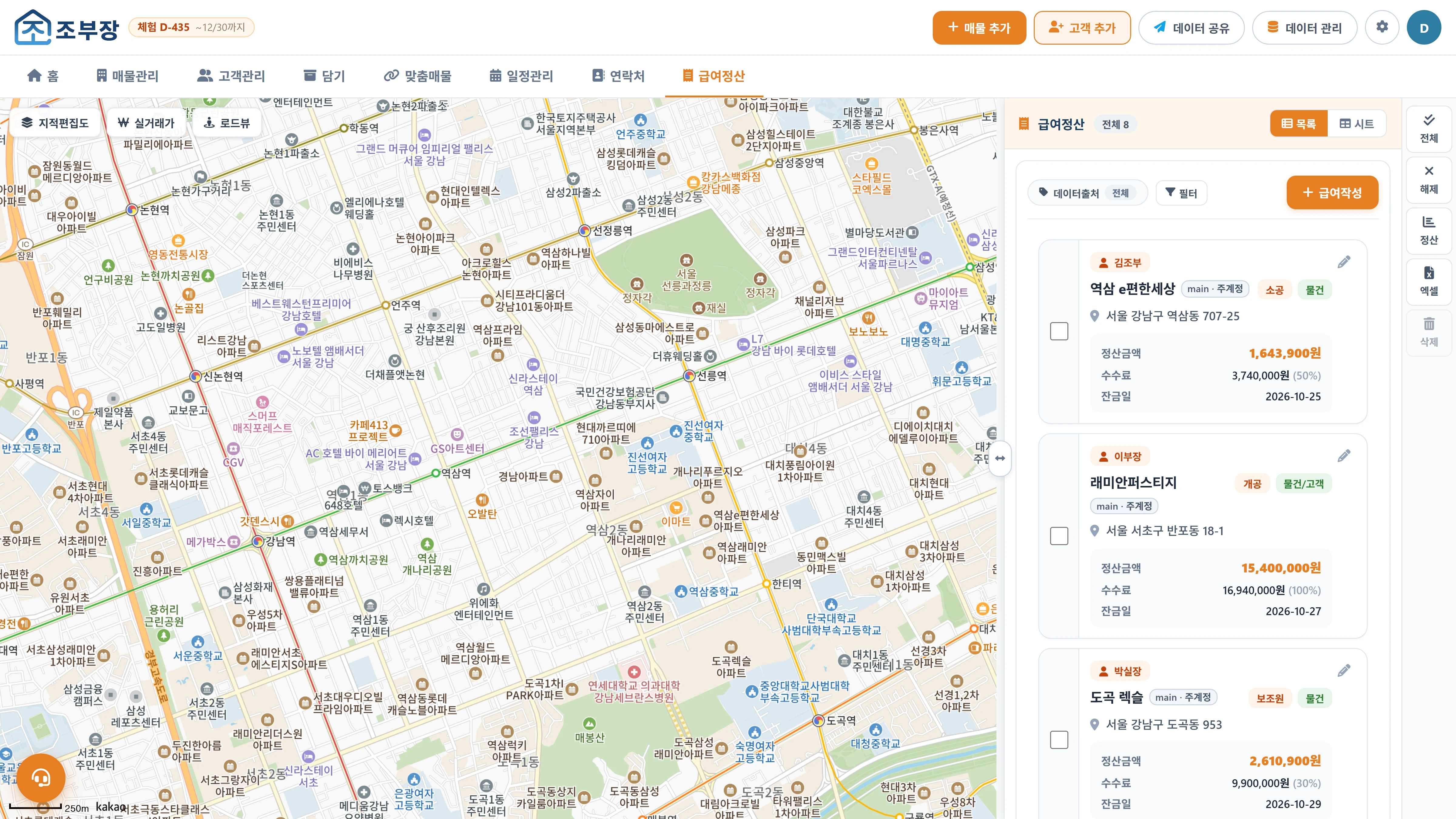This screenshot has height=819, width=1456.
Task: Edit the 김조부 payroll card pencil icon
Action: coord(1344,262)
